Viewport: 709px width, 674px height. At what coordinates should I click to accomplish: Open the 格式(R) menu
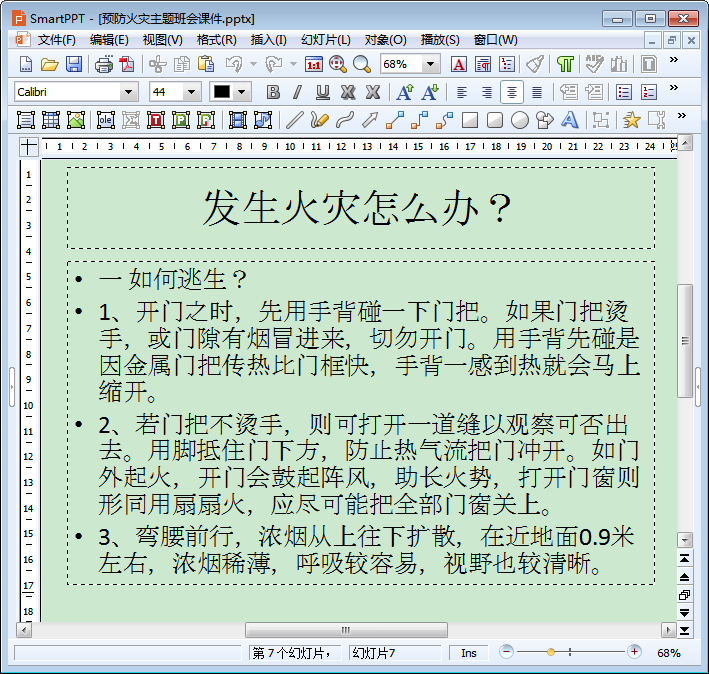tap(217, 40)
